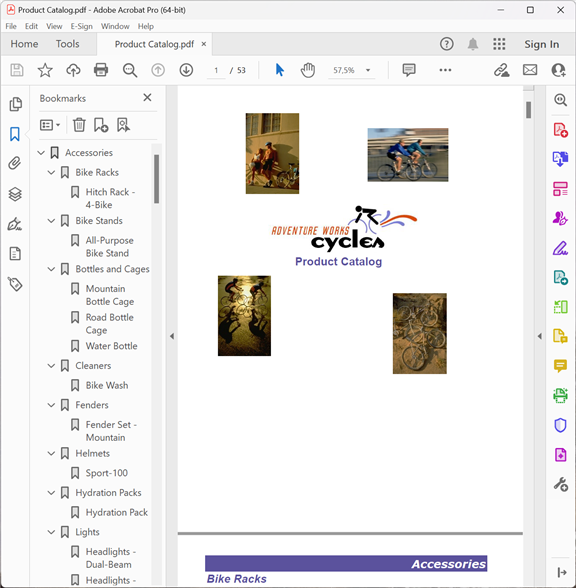Activate the Selection arrow tool

click(x=279, y=70)
